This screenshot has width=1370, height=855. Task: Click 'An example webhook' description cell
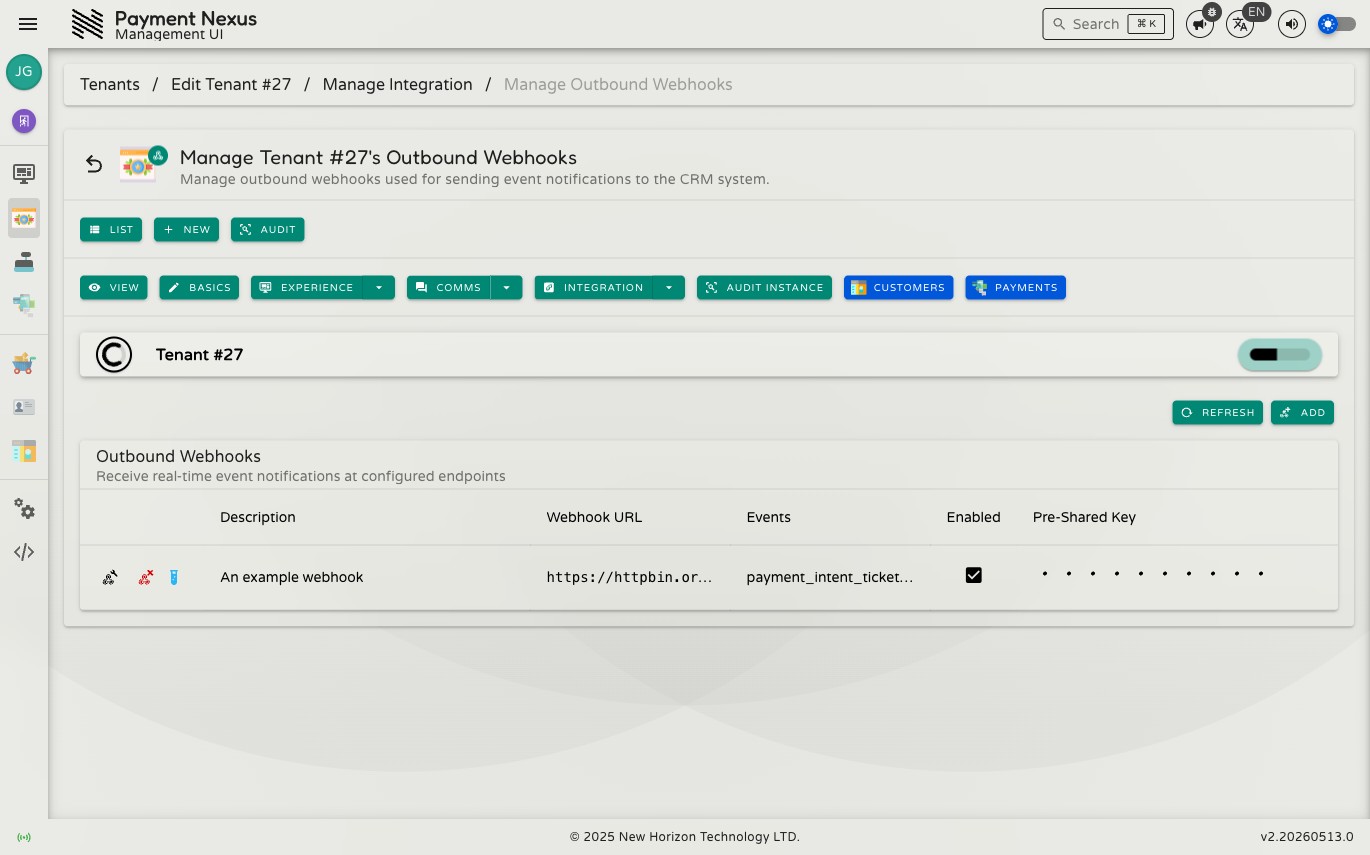[292, 577]
